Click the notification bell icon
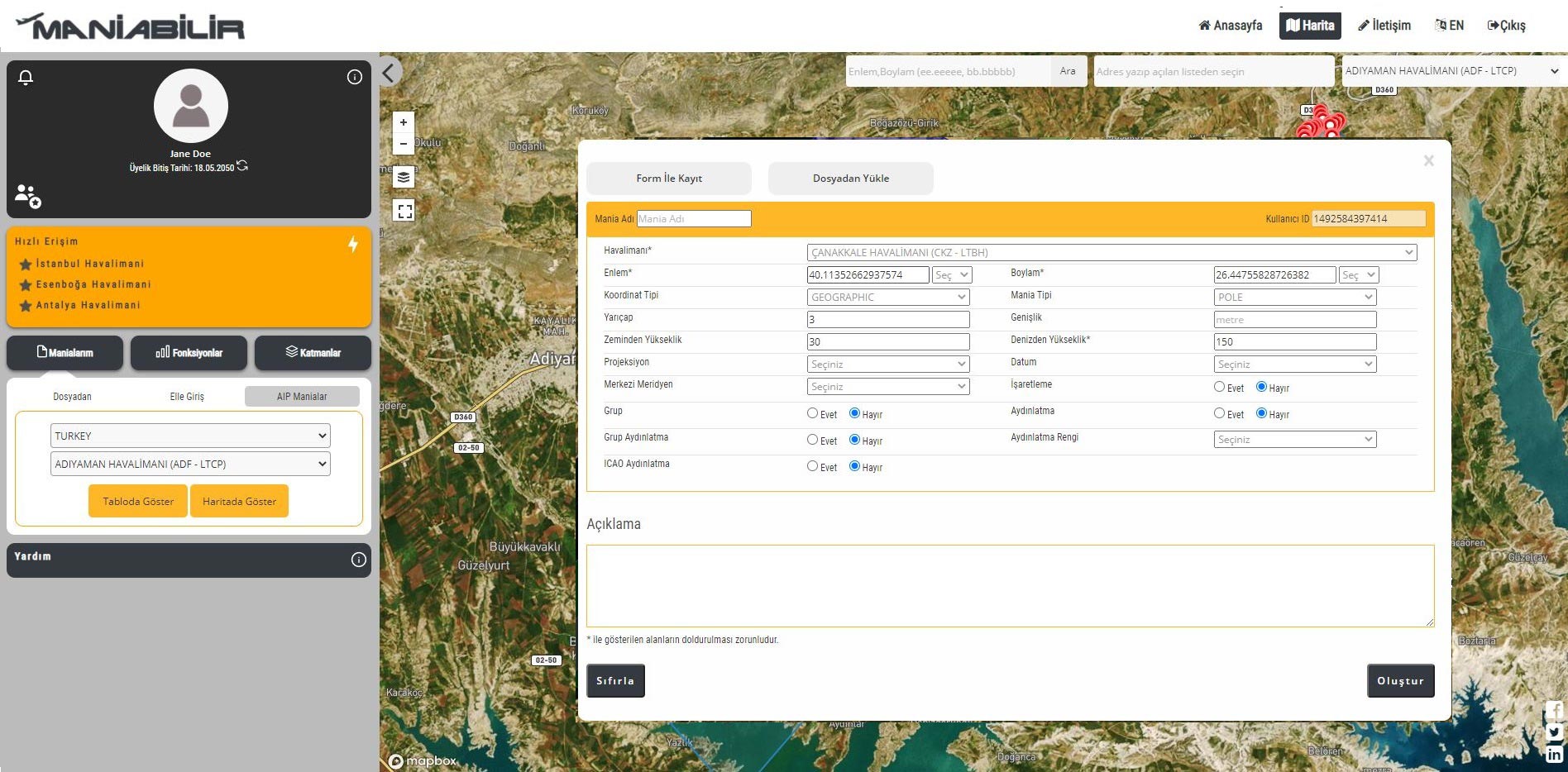 point(26,78)
